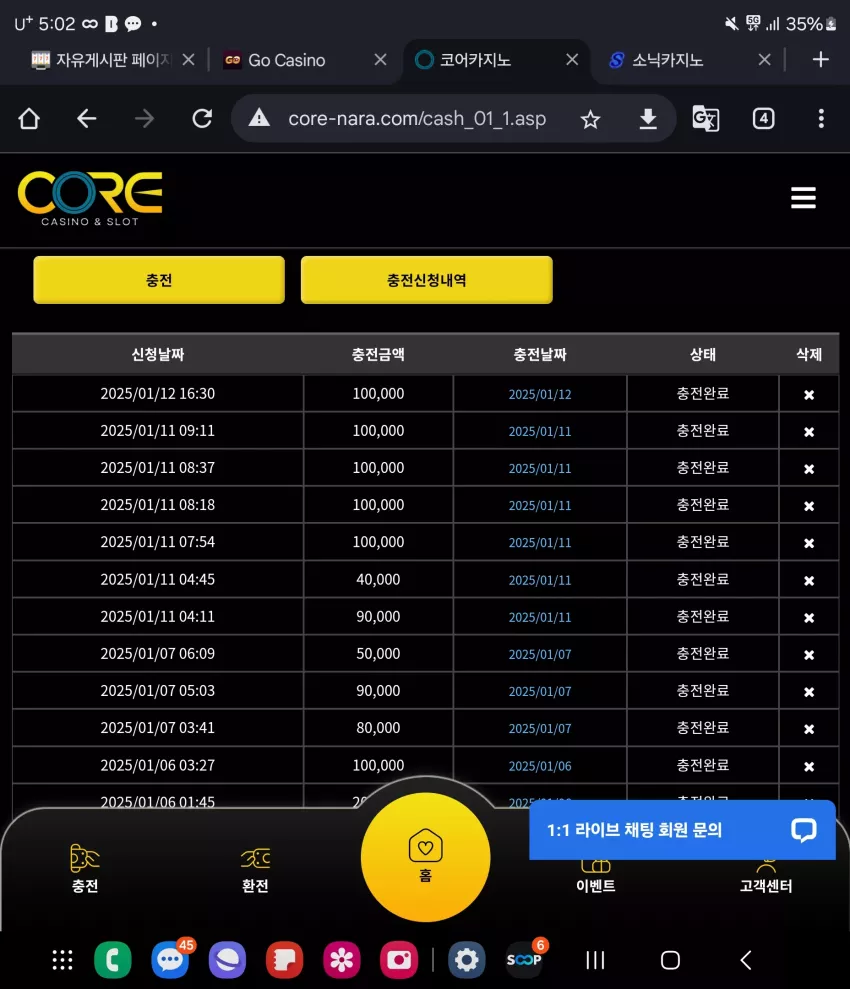Click the 신청날짜 column header
850x989 pixels.
tap(158, 354)
